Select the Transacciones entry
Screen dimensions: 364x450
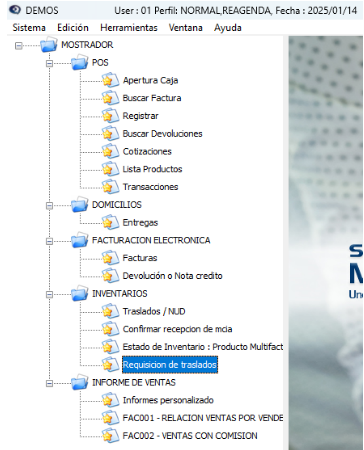click(150, 187)
